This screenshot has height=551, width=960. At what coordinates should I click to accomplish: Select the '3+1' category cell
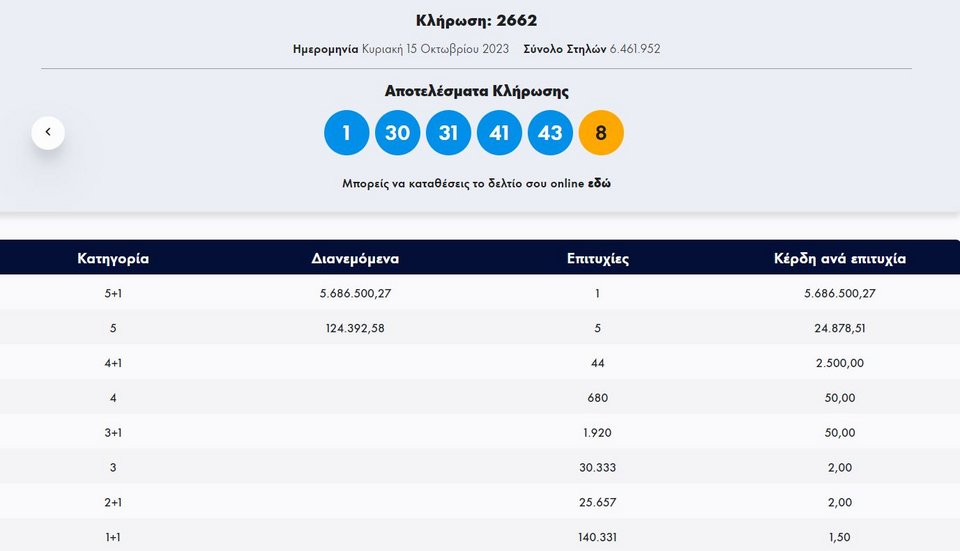tap(113, 433)
